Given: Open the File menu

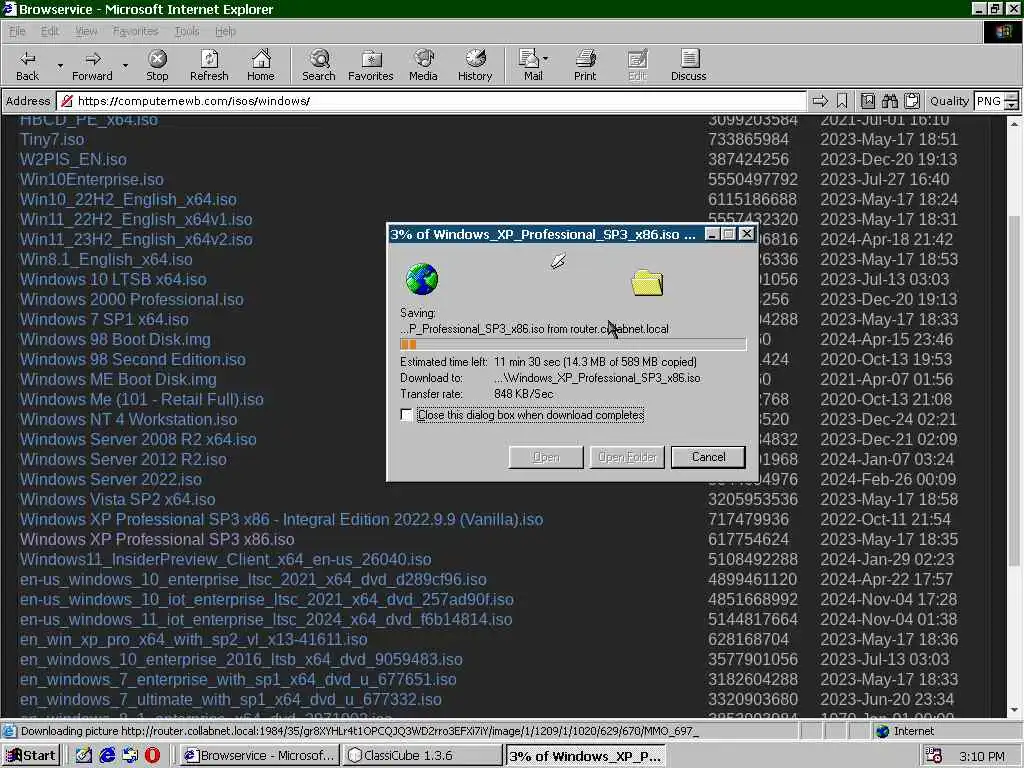Looking at the screenshot, I should click(x=17, y=31).
